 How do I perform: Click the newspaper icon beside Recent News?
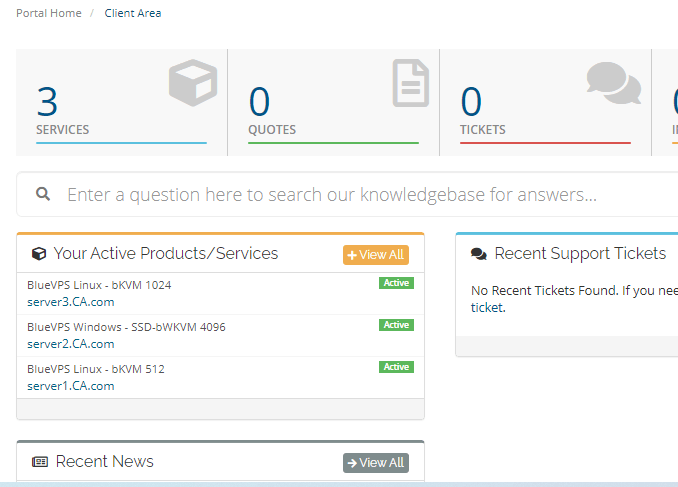coord(40,462)
